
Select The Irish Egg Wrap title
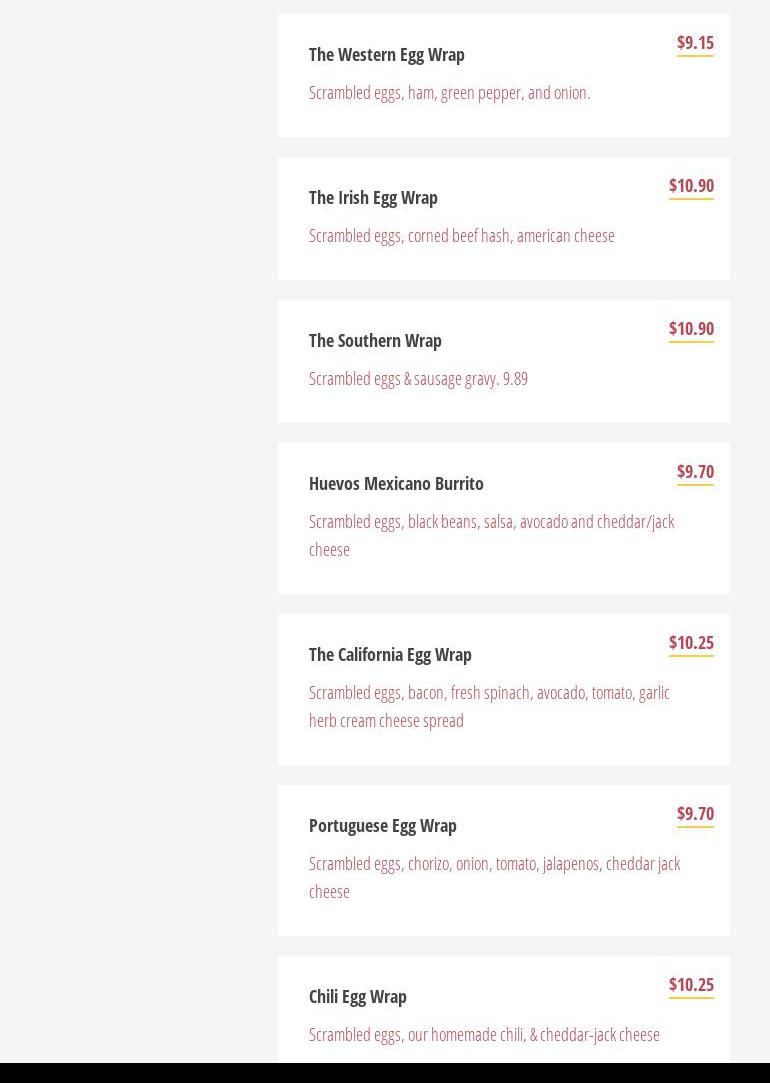(x=373, y=198)
